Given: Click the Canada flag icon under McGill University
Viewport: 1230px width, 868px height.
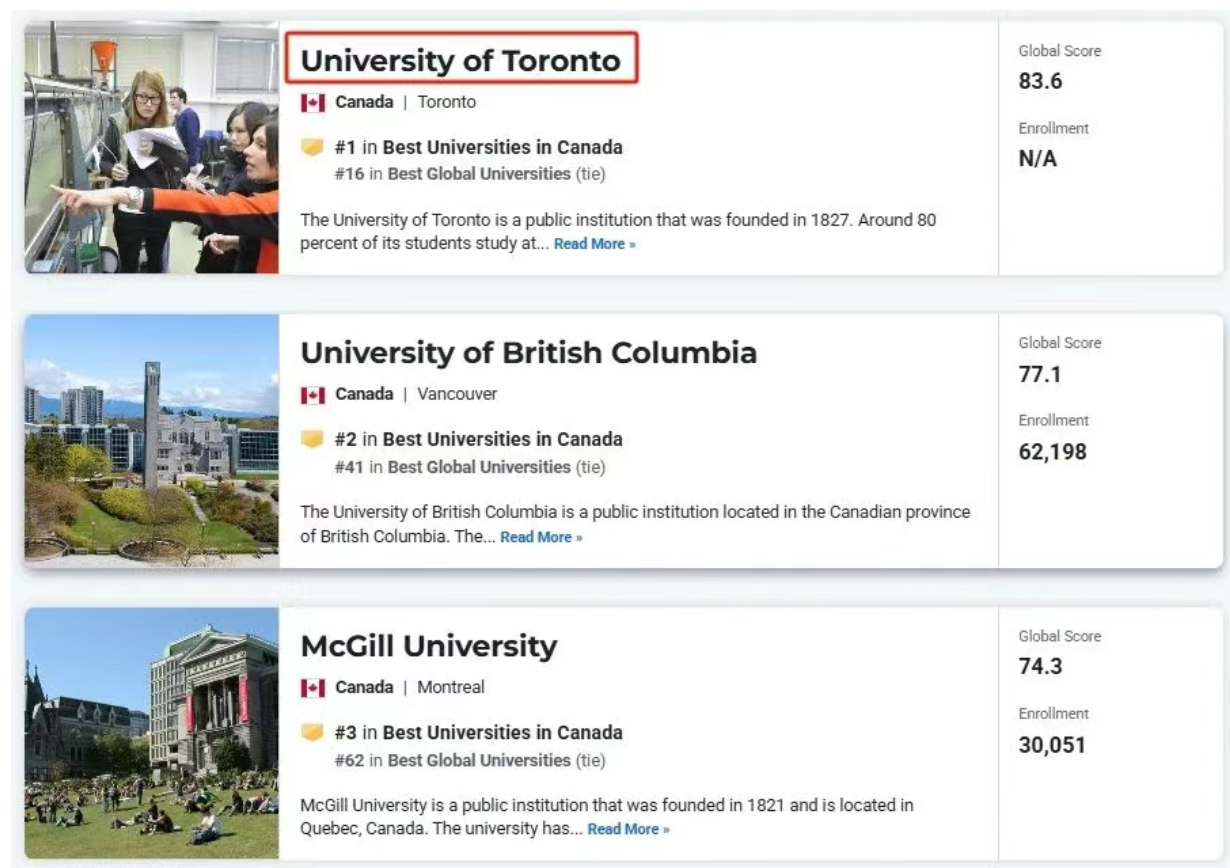Looking at the screenshot, I should [313, 688].
